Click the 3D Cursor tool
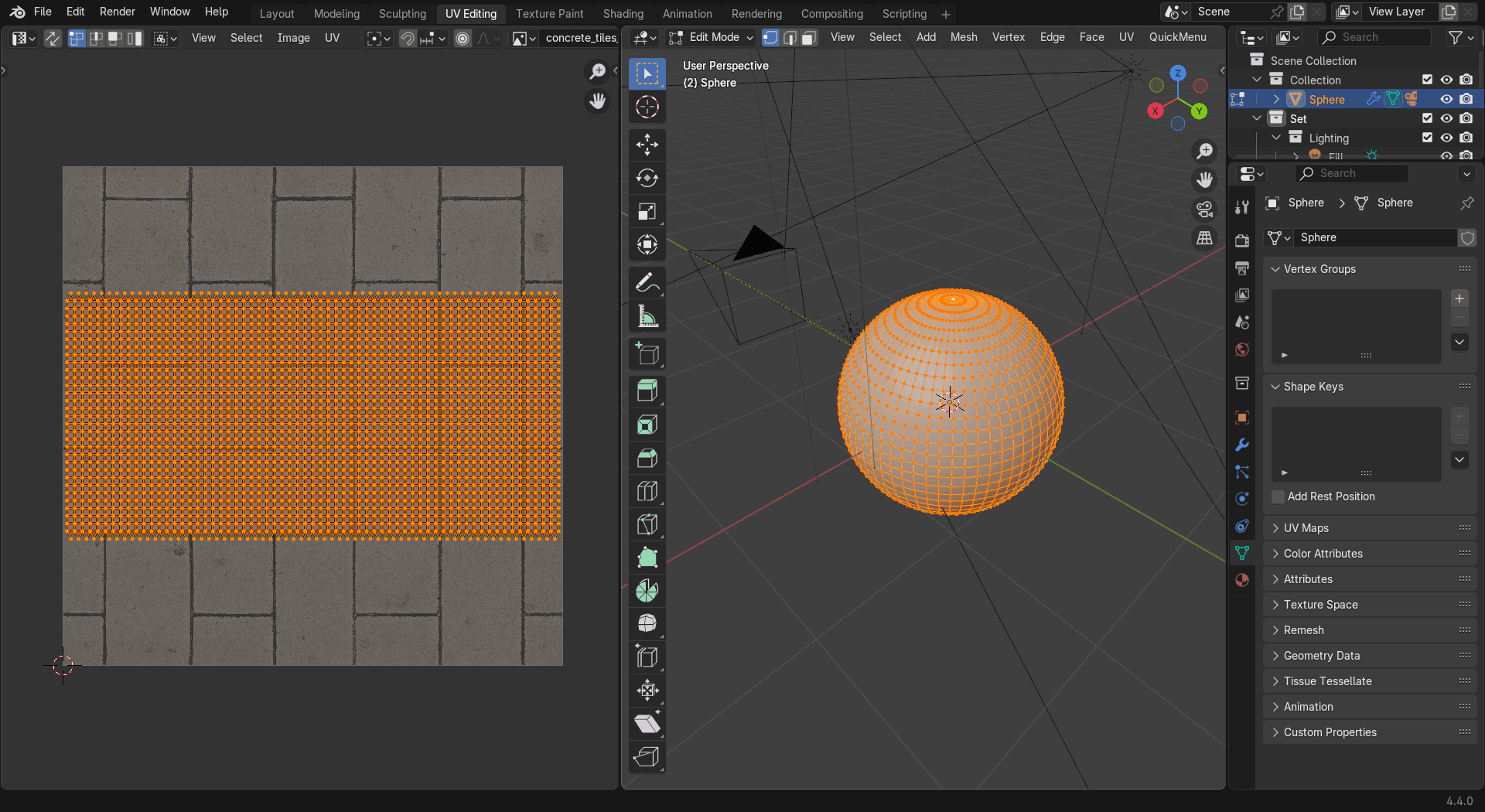Viewport: 1485px width, 812px height. (647, 107)
